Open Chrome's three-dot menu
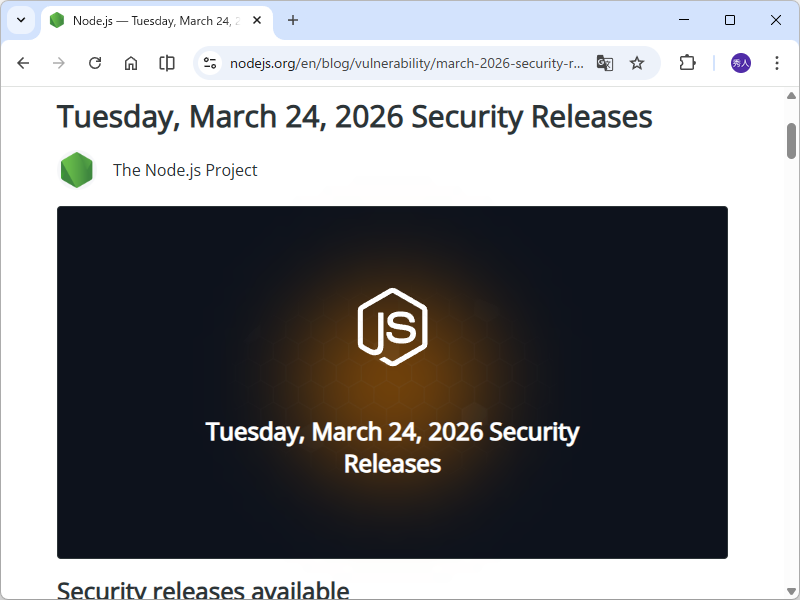Viewport: 800px width, 600px height. [x=777, y=62]
